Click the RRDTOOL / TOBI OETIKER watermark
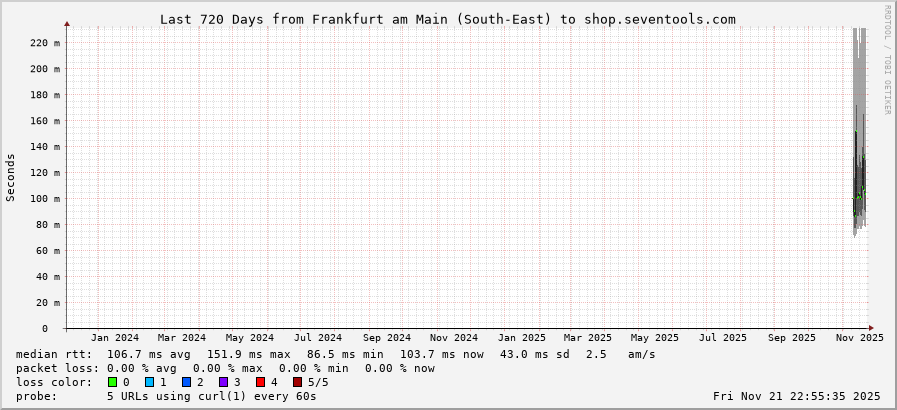The image size is (897, 410). tap(887, 60)
